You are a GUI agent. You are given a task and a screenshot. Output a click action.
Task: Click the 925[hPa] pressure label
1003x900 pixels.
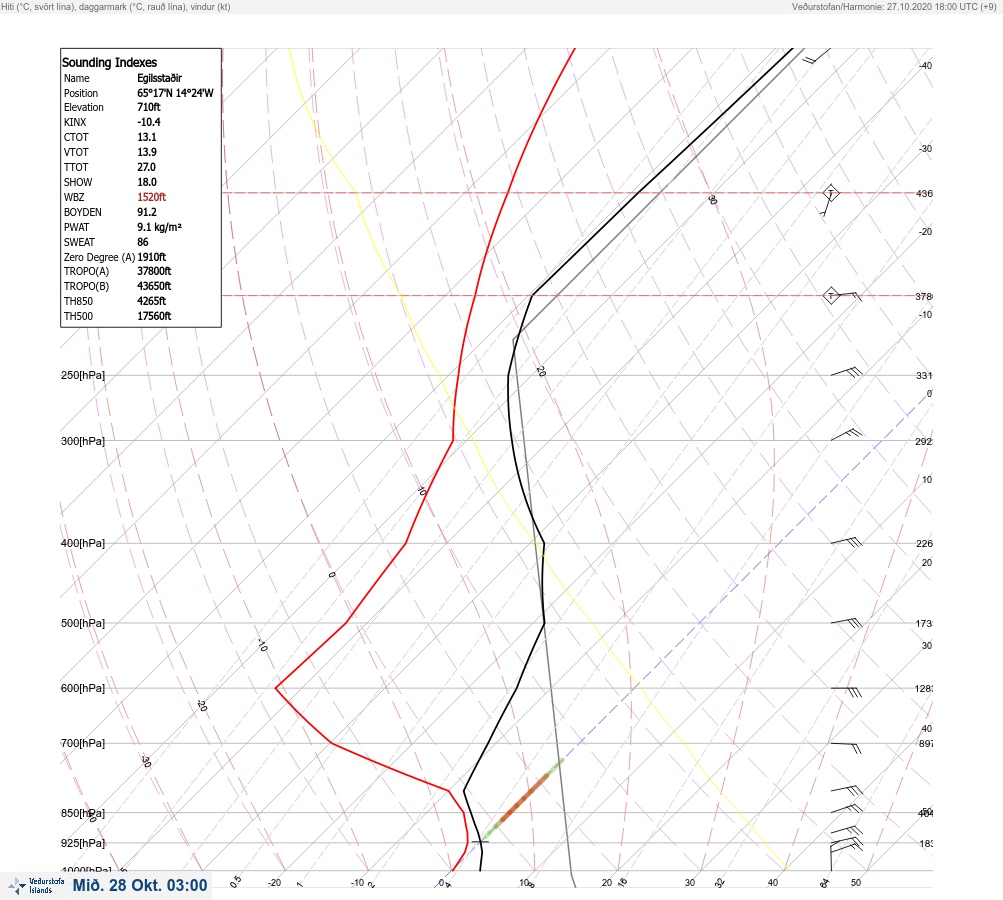click(x=83, y=843)
